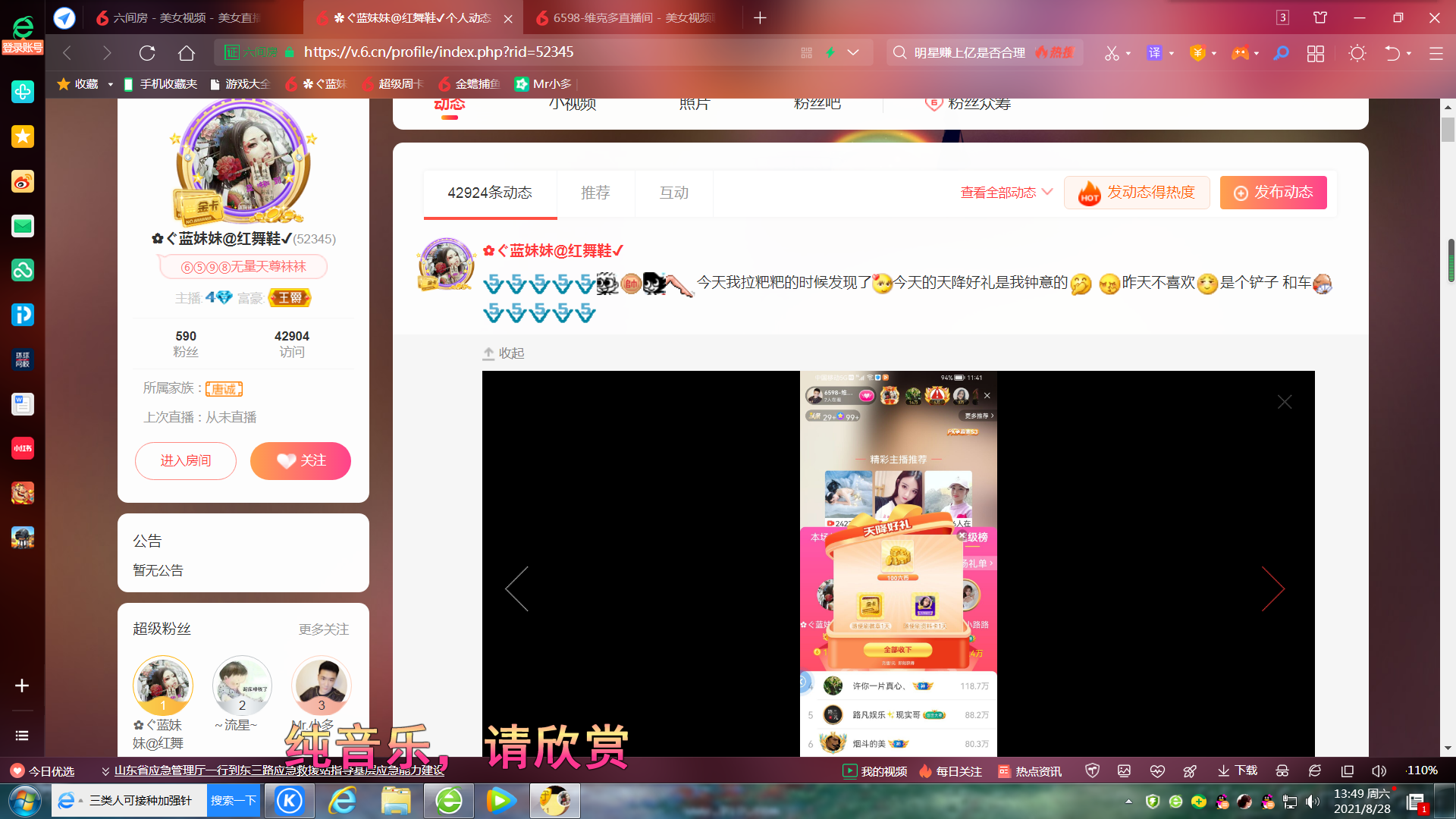Viewport: 1456px width, 819px height.
Task: Click the blue magnifier search icon
Action: pyautogui.click(x=1281, y=53)
